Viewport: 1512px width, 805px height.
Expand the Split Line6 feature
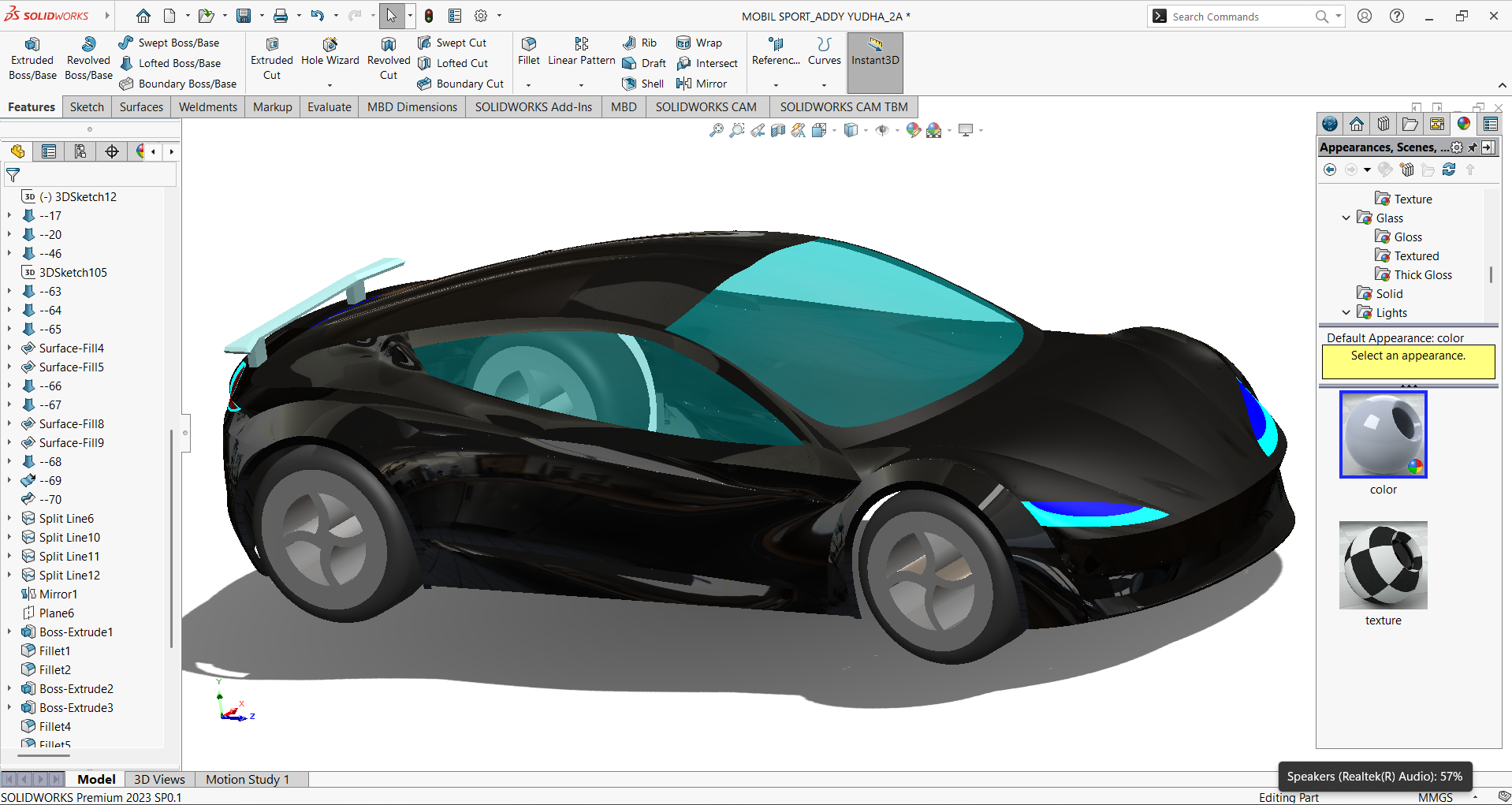[x=9, y=519]
